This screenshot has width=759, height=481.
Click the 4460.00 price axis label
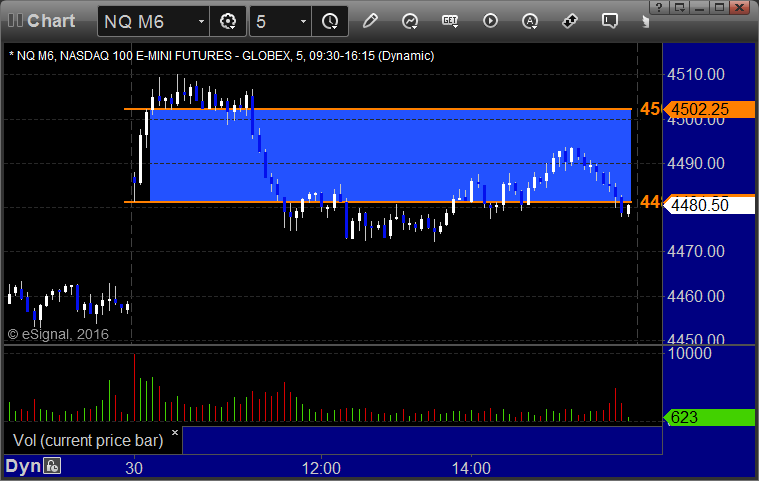(x=696, y=296)
